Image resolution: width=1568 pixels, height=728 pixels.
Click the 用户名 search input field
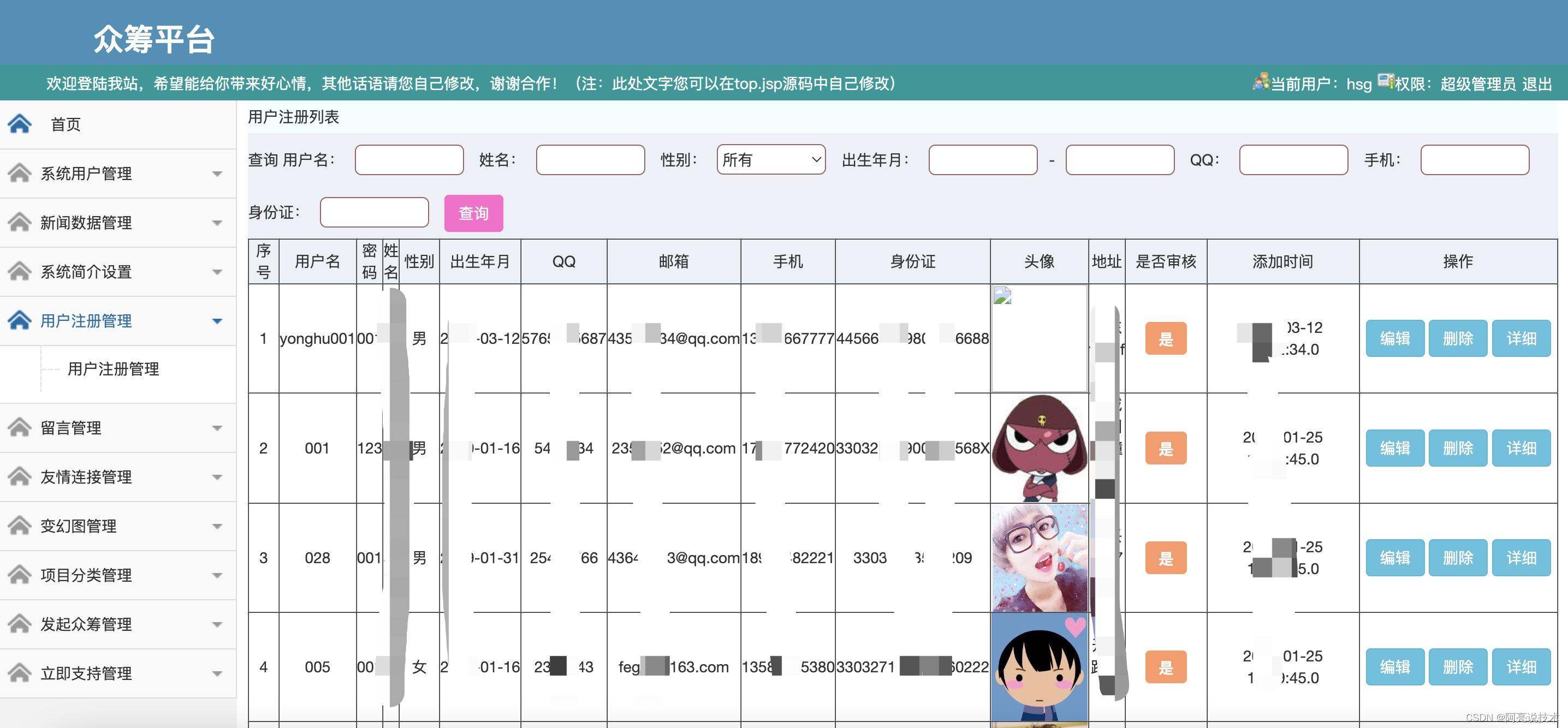pos(409,160)
